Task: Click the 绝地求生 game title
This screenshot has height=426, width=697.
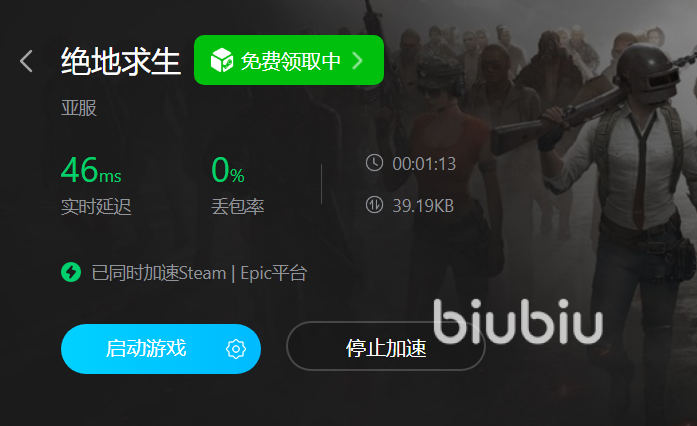Action: click(120, 61)
